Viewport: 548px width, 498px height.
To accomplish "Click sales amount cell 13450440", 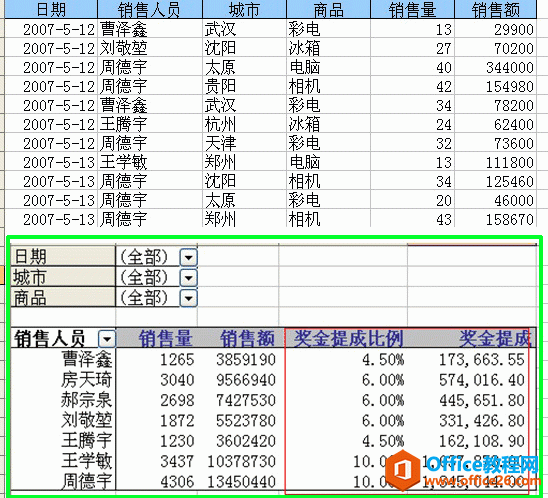I will tap(242, 482).
